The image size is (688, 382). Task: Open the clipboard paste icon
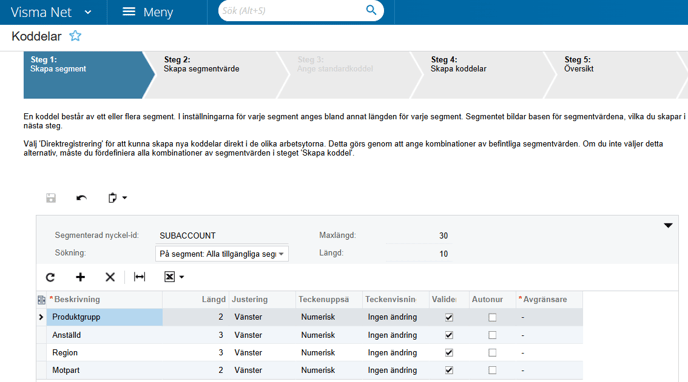[113, 198]
